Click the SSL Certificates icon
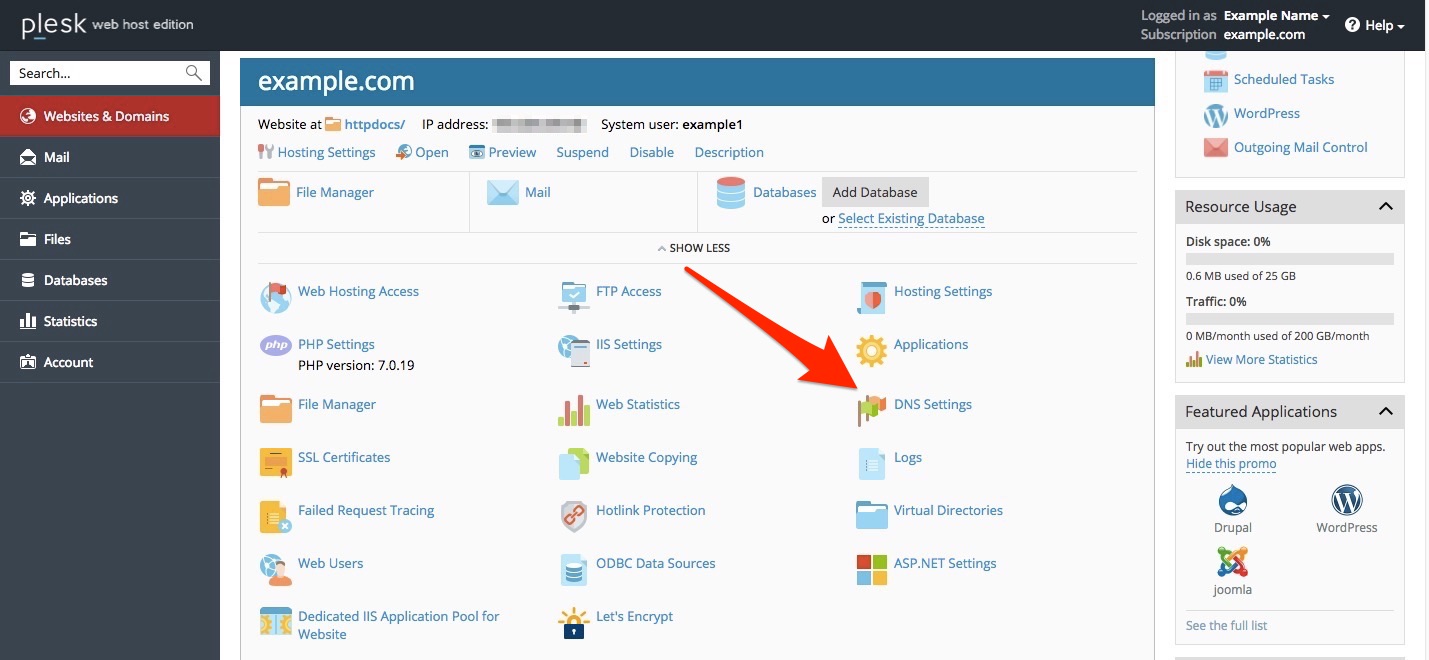1429x660 pixels. [x=275, y=463]
